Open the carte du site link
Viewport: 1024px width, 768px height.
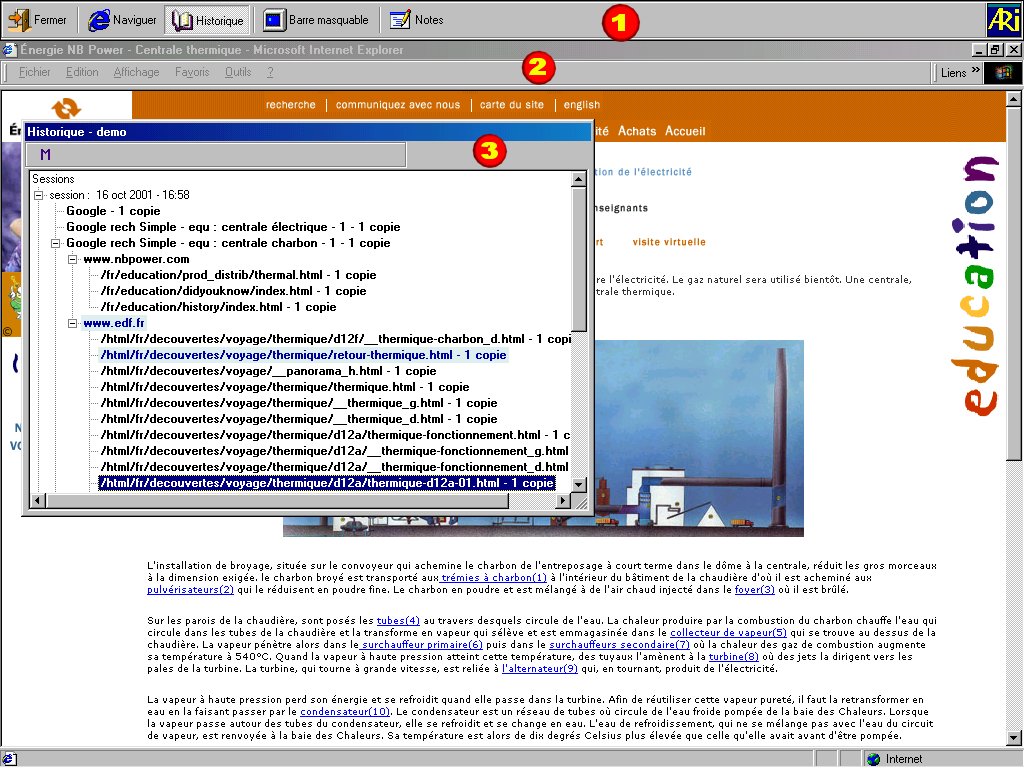coord(511,104)
